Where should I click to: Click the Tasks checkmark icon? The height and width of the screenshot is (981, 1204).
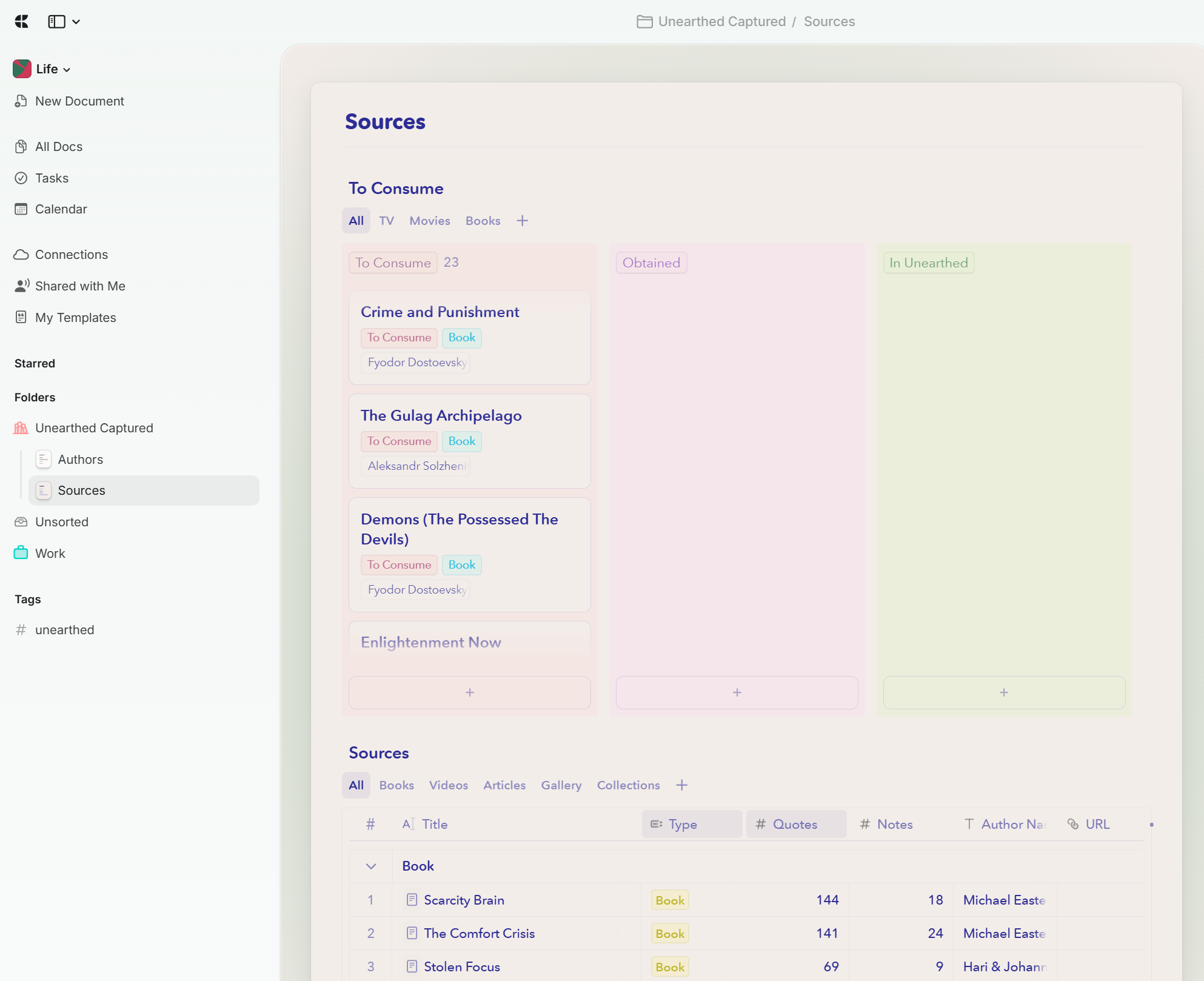21,178
